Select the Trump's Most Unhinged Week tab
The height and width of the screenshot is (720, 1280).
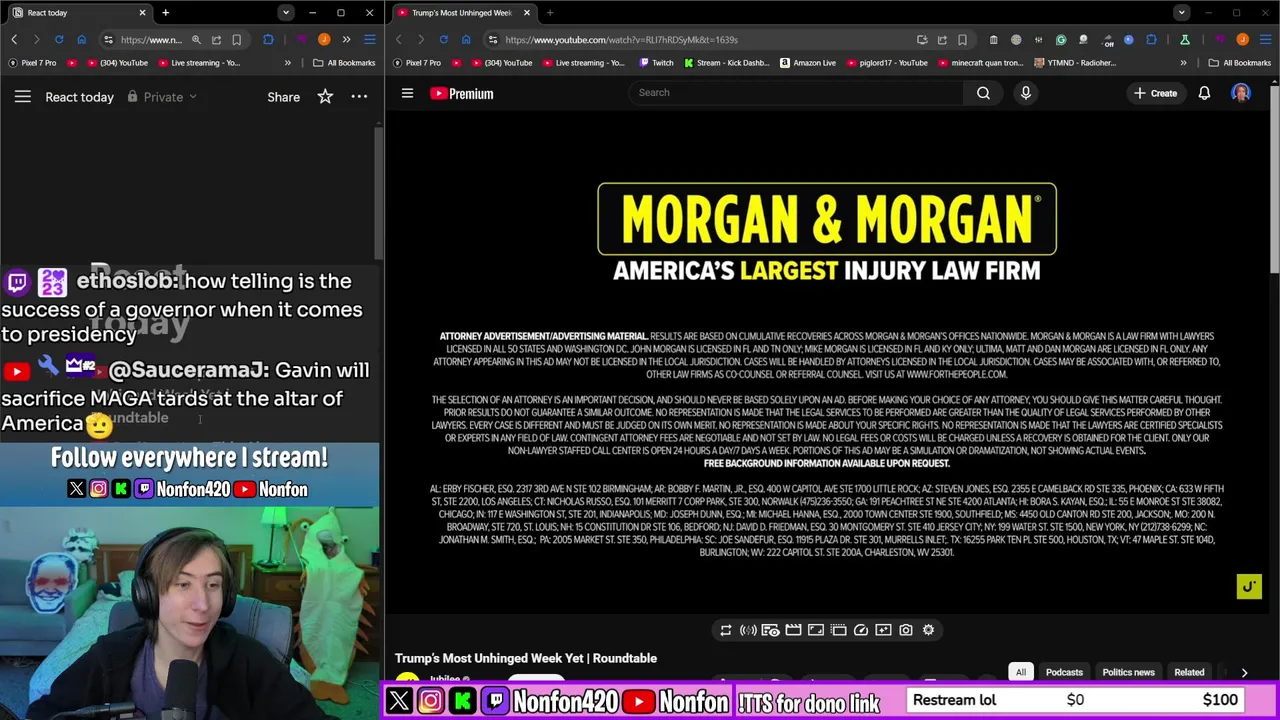(x=464, y=12)
